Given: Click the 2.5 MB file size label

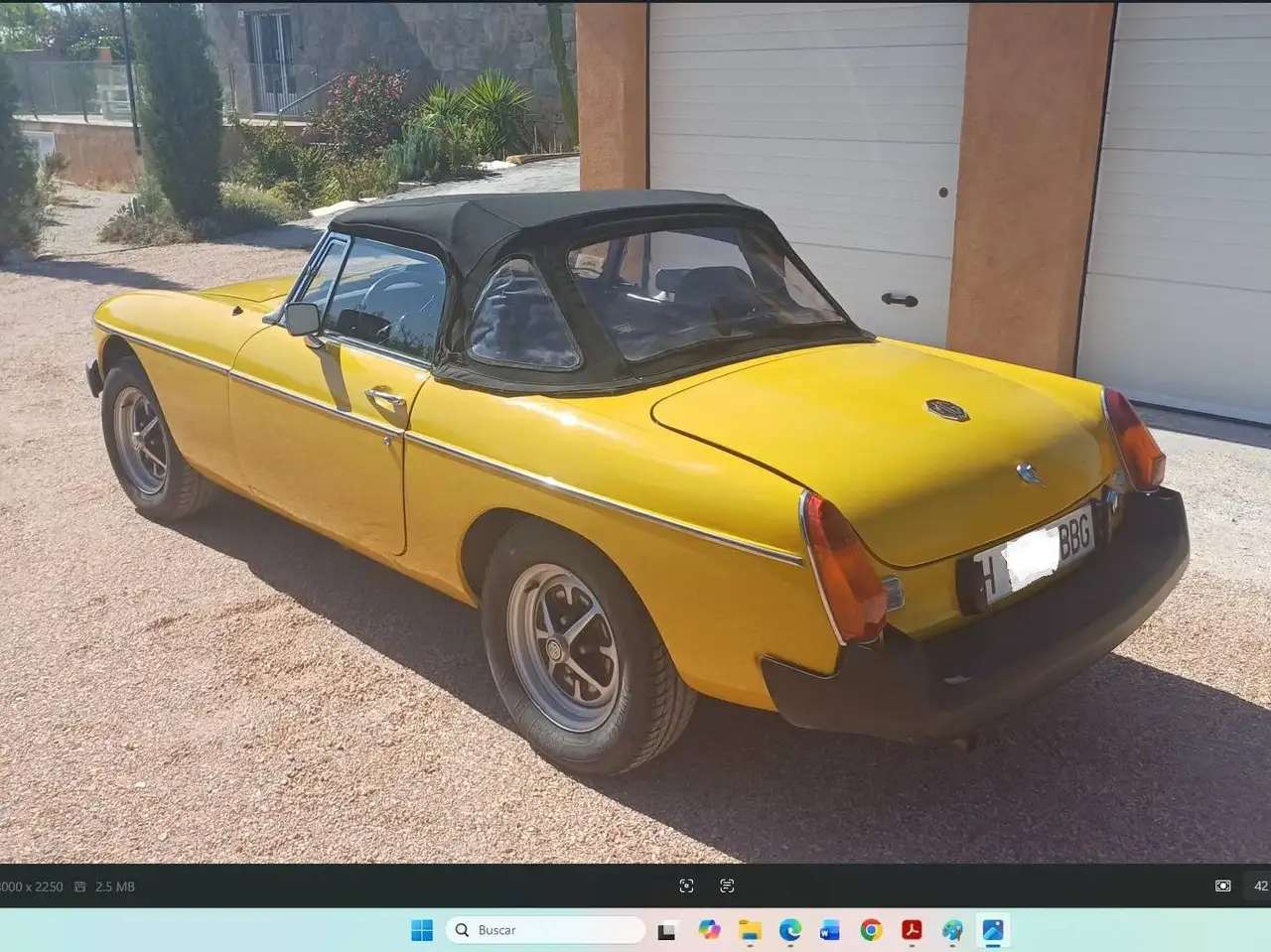Looking at the screenshot, I should 115,886.
